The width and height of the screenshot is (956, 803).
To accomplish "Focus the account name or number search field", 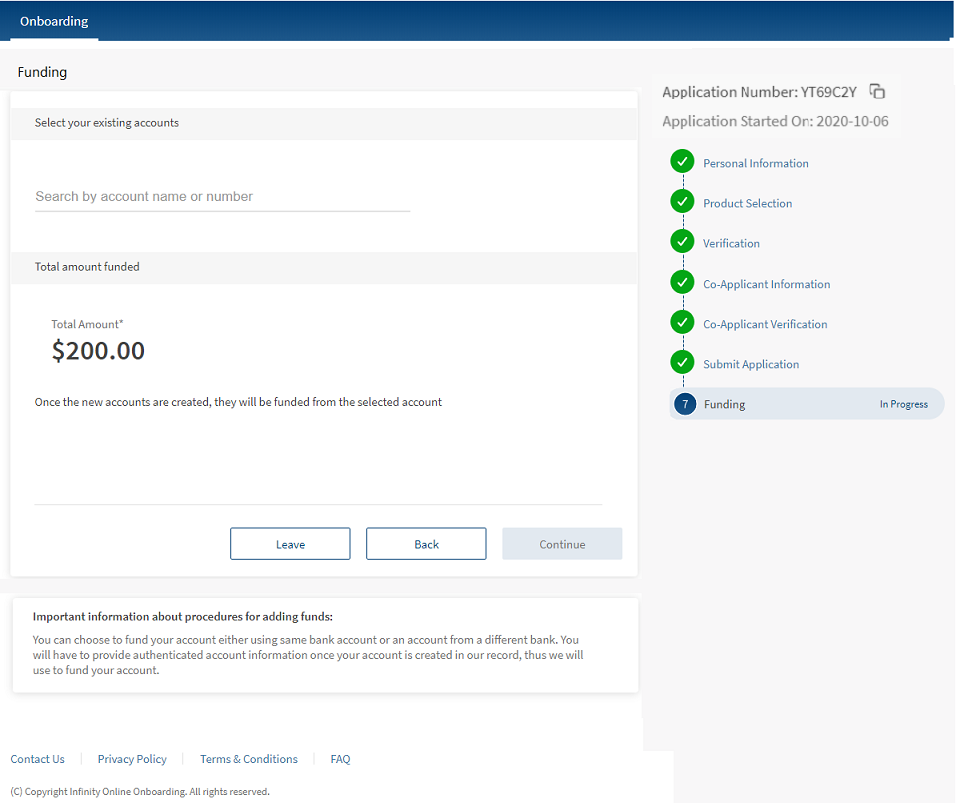I will pyautogui.click(x=222, y=197).
